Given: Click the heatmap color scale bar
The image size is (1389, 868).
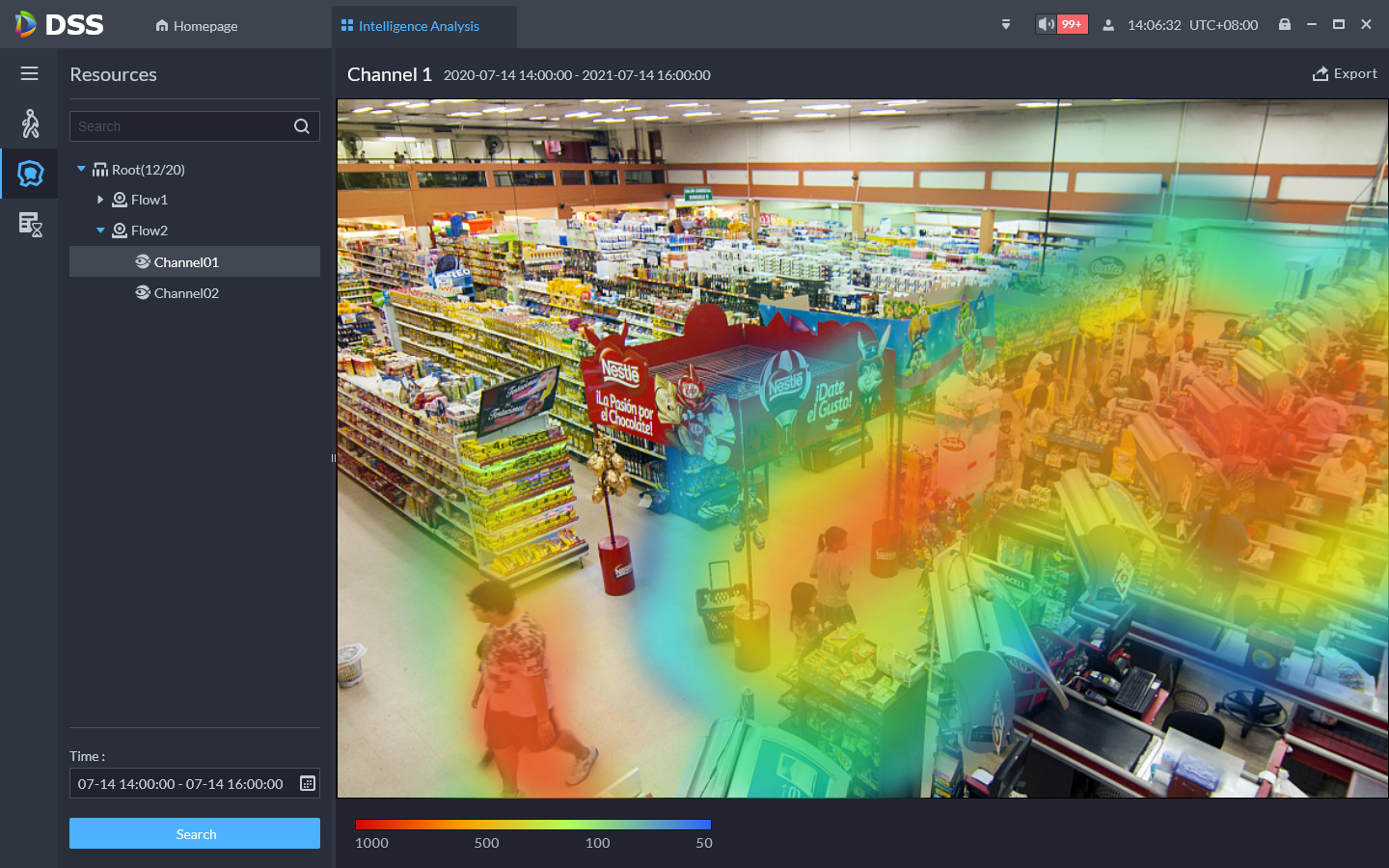Looking at the screenshot, I should tap(532, 825).
